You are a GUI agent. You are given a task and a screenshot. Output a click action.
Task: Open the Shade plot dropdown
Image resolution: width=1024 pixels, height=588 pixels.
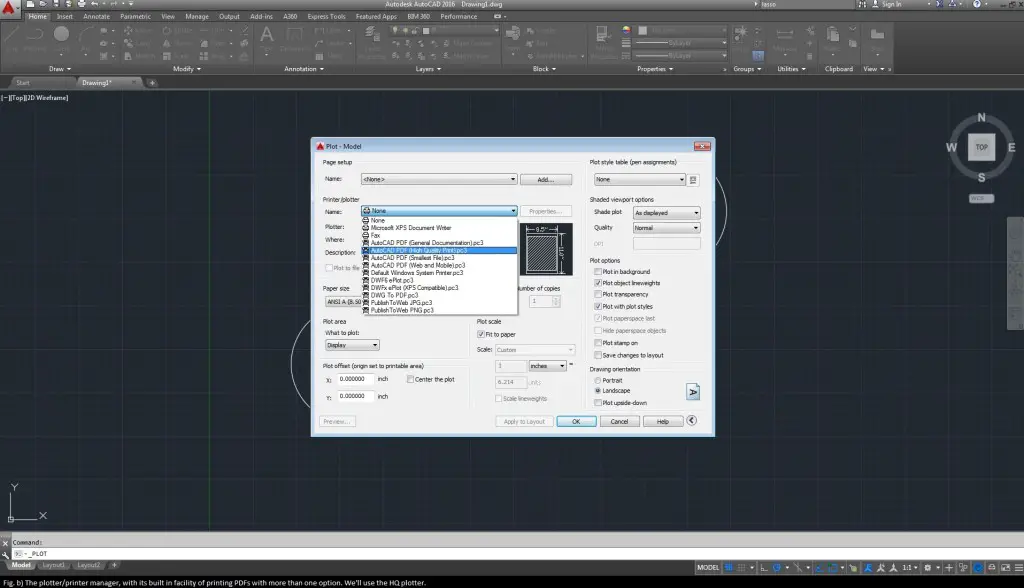tap(665, 213)
